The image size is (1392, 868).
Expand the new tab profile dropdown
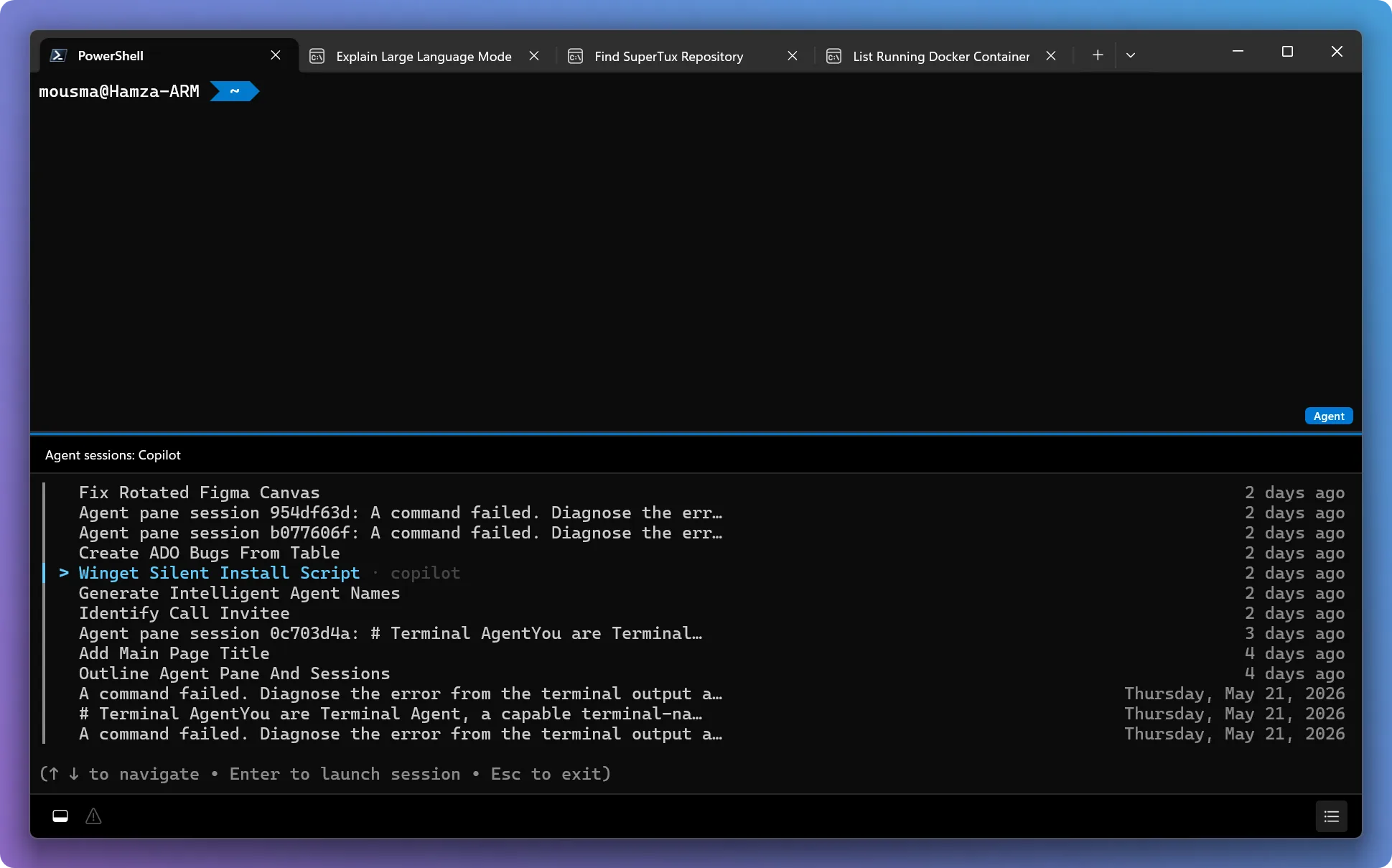[1131, 55]
